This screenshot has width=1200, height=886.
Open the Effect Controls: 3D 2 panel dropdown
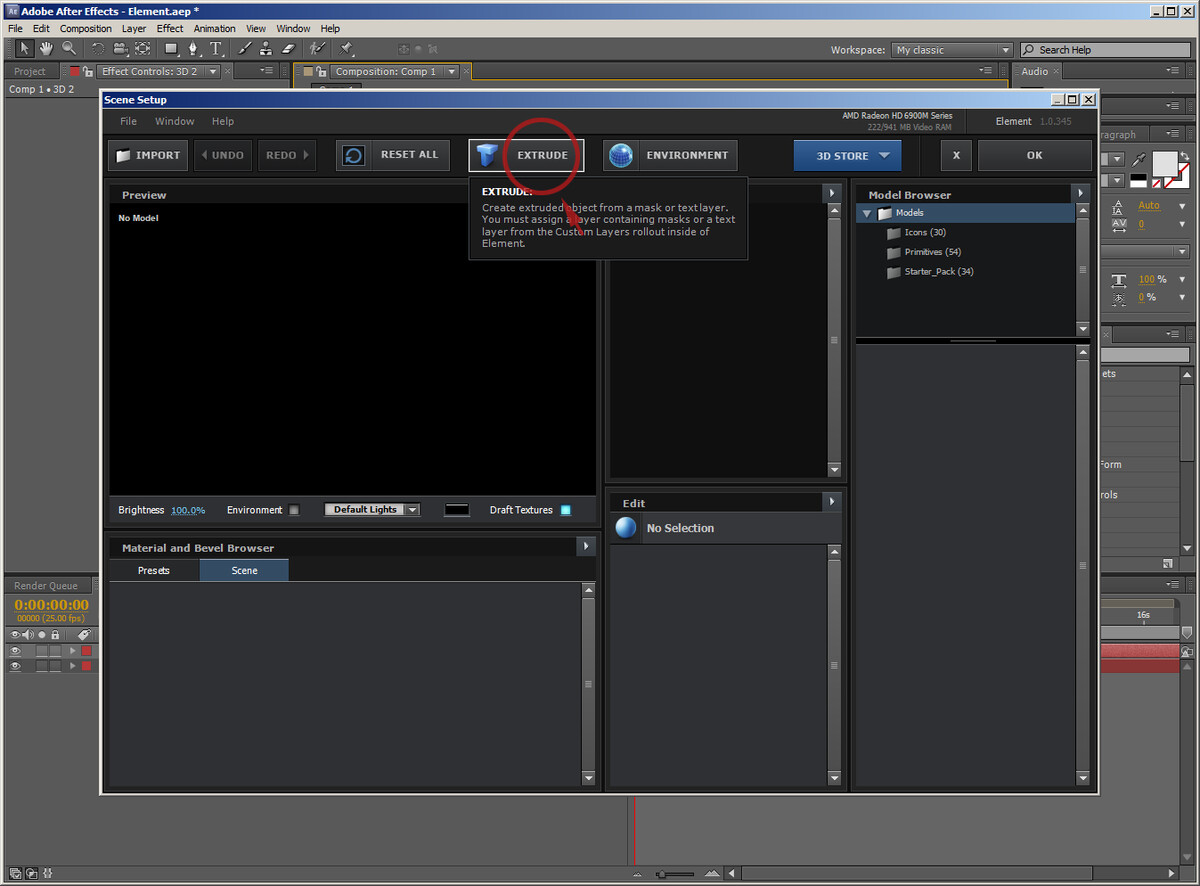(x=211, y=72)
